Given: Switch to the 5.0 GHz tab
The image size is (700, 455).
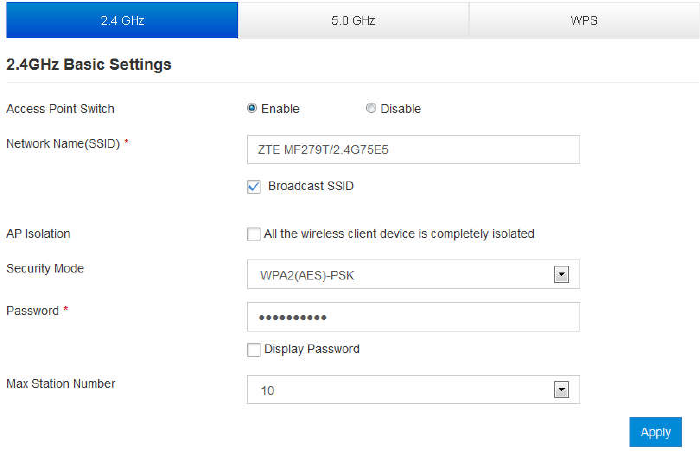Looking at the screenshot, I should (353, 20).
